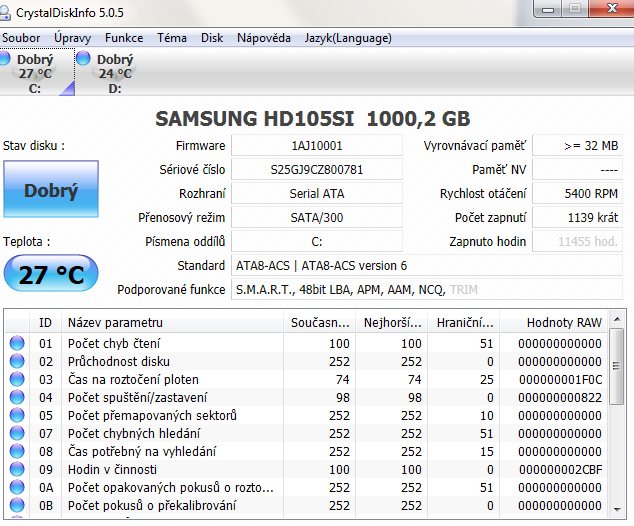Select row Počet chybných hledání
Viewport: 634px width, 526px height.
point(306,433)
